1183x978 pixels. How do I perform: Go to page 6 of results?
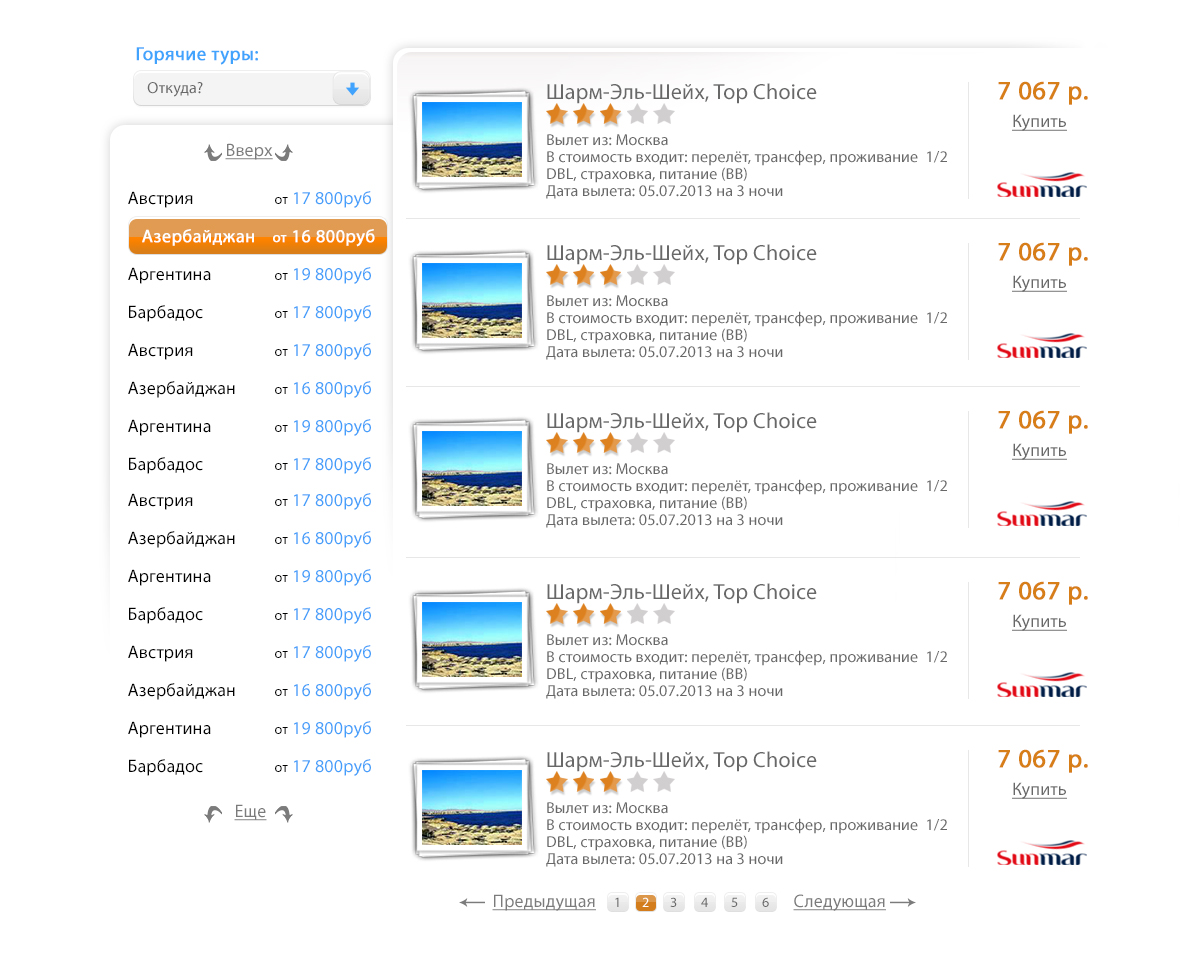point(765,903)
